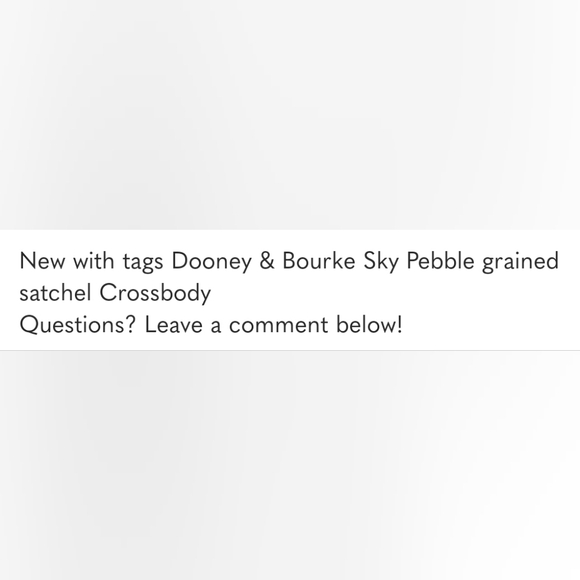Select the word "tags" in the listing

[143, 263]
